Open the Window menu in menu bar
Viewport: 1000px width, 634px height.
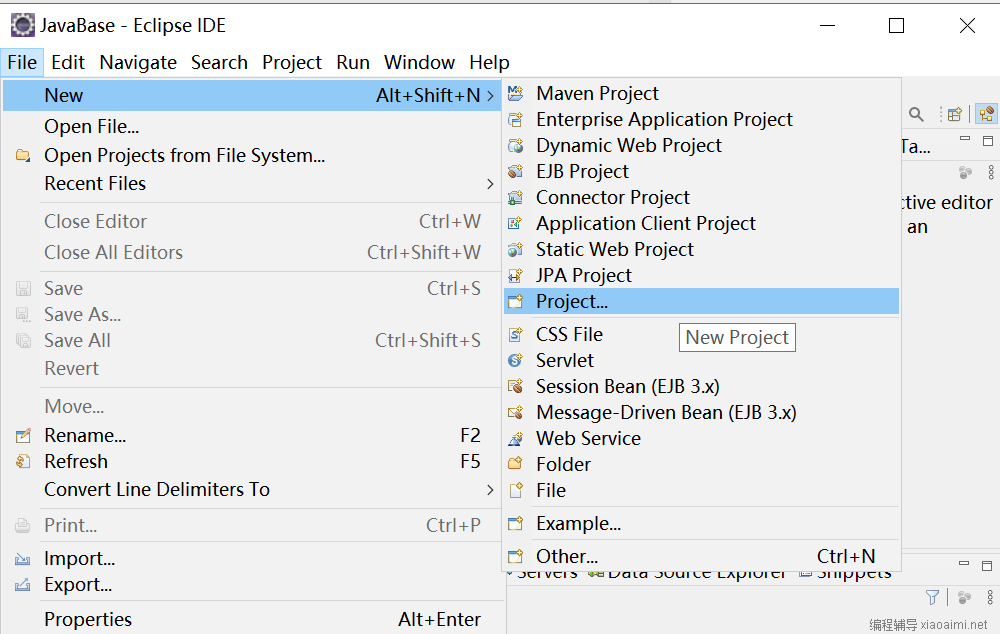419,62
